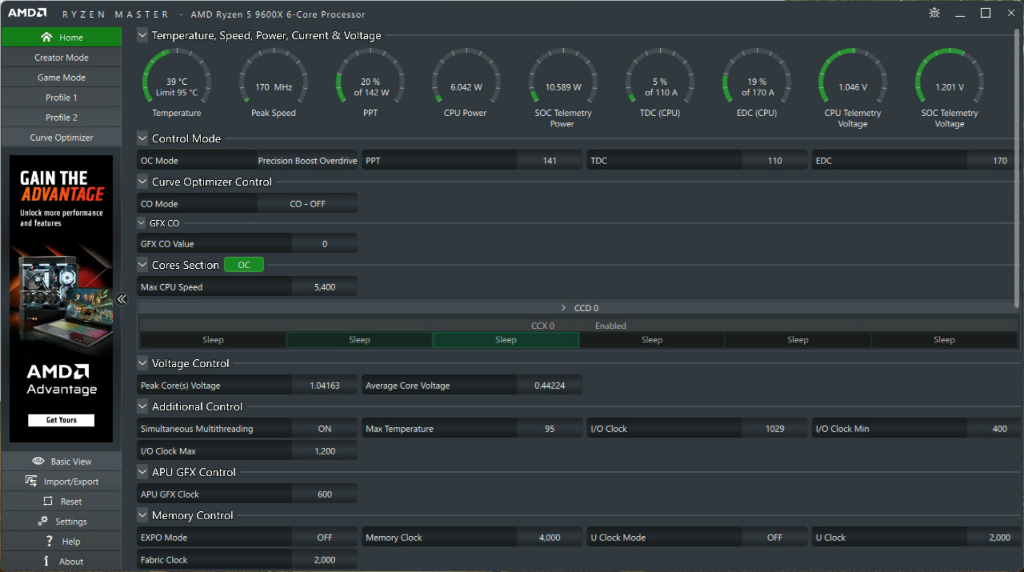Click the TDC value 110
1024x572 pixels.
[775, 161]
